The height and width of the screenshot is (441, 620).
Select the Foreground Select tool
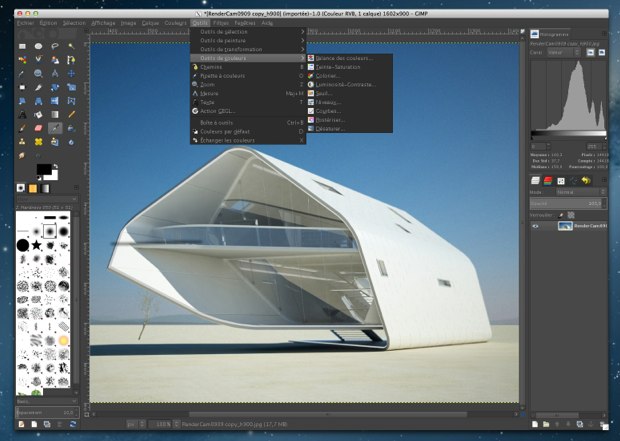coord(55,60)
